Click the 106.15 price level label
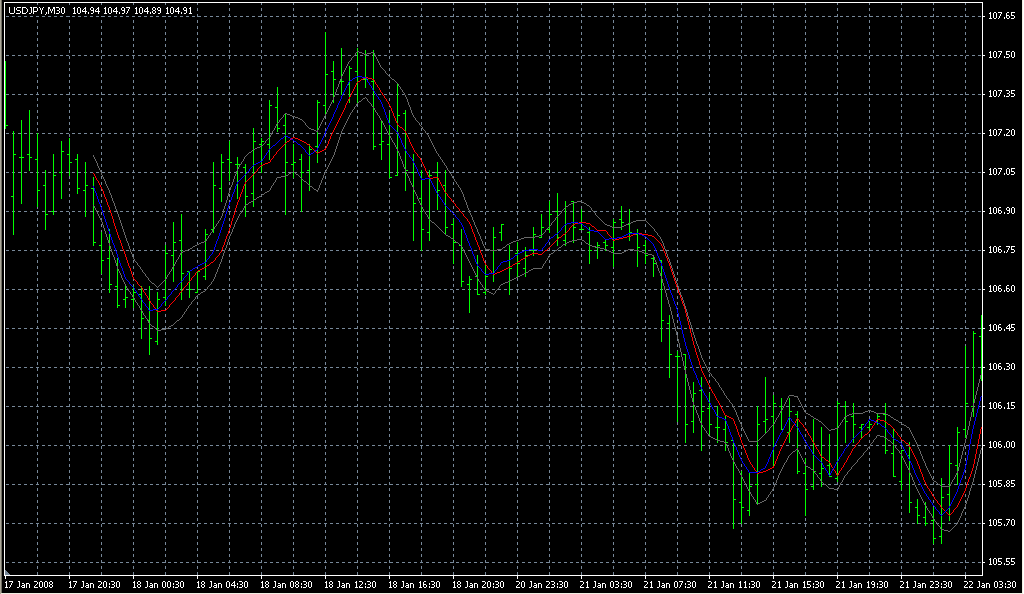This screenshot has height=594, width=1024. (1002, 406)
